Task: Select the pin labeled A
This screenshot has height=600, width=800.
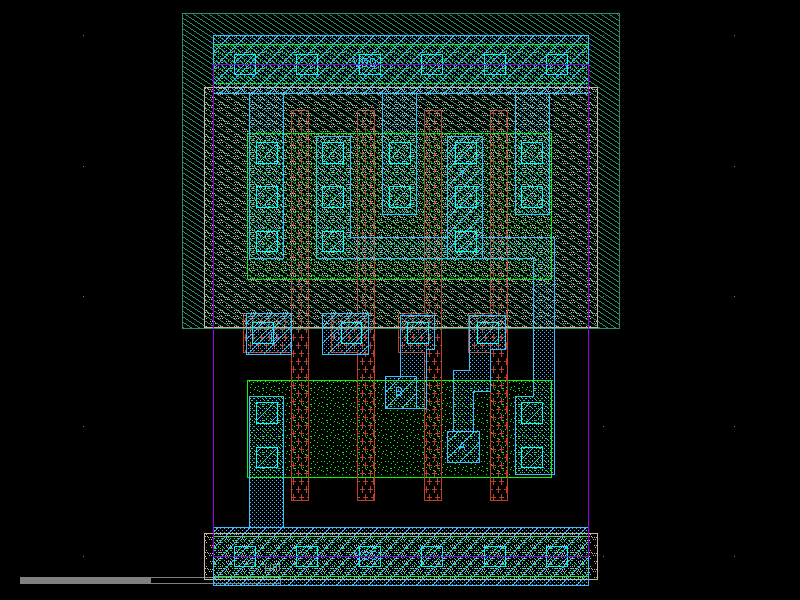Action: coord(463,447)
